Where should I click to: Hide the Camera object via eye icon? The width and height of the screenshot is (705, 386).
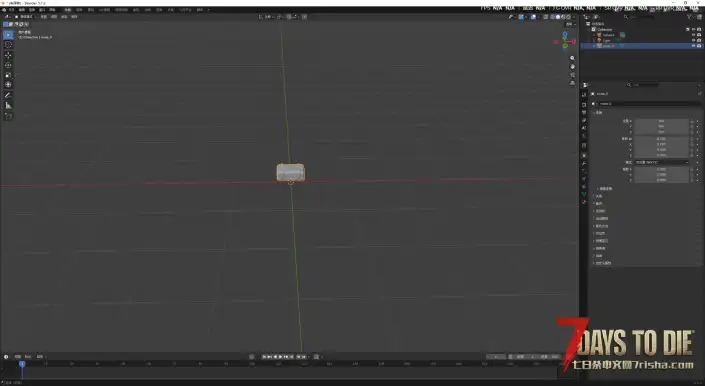click(693, 35)
